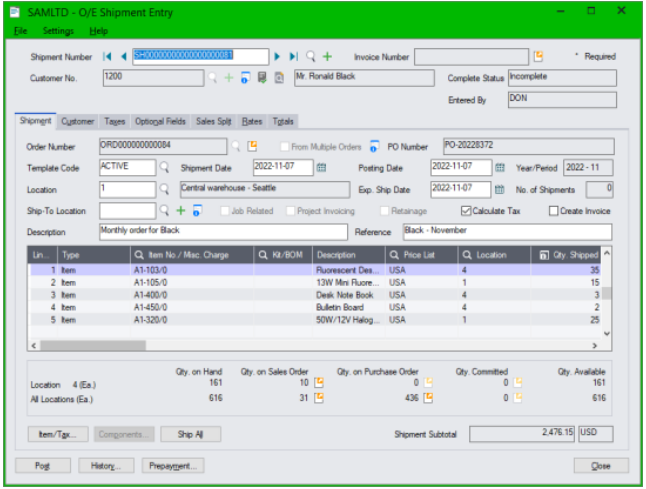Drill down All Locations Qty. on Purchase Order

tap(428, 398)
